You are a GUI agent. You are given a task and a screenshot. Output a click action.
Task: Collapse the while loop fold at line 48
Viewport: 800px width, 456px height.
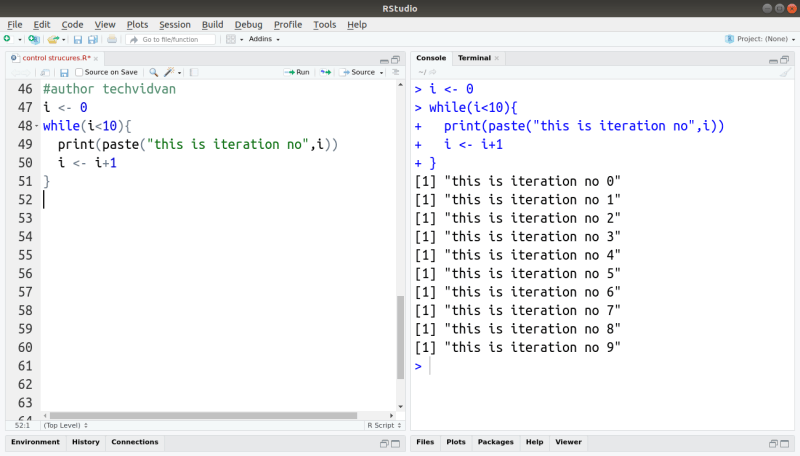(x=37, y=126)
